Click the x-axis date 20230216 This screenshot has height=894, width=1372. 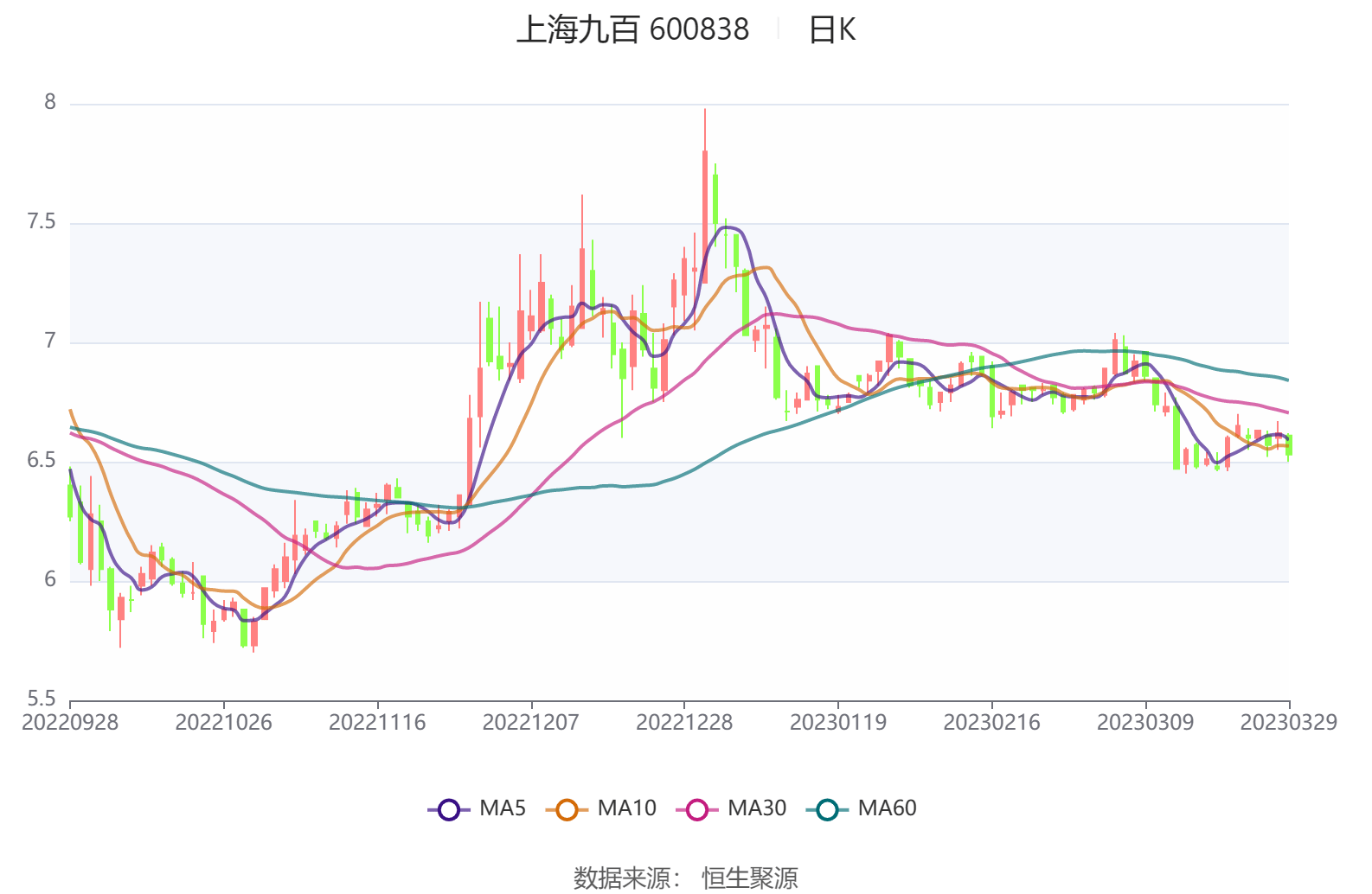(991, 723)
